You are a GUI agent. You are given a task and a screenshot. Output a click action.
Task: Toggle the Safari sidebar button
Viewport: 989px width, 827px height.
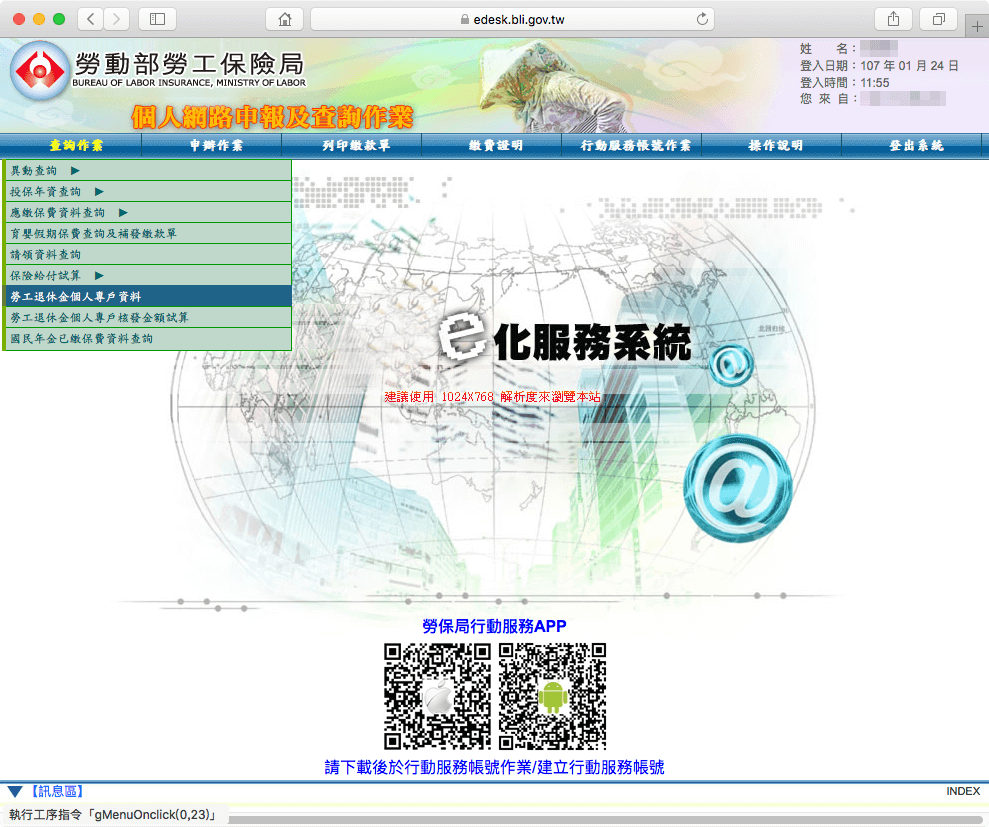coord(157,19)
